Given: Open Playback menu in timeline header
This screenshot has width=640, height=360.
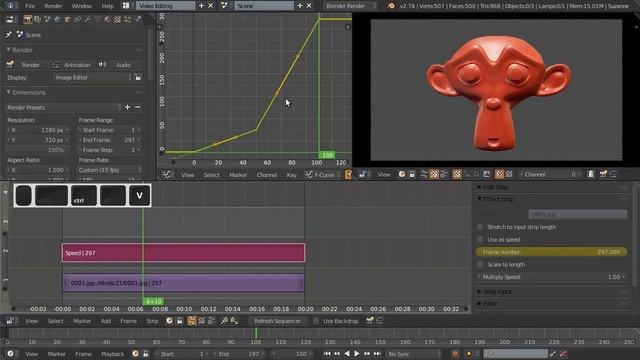Looking at the screenshot, I should coord(112,354).
